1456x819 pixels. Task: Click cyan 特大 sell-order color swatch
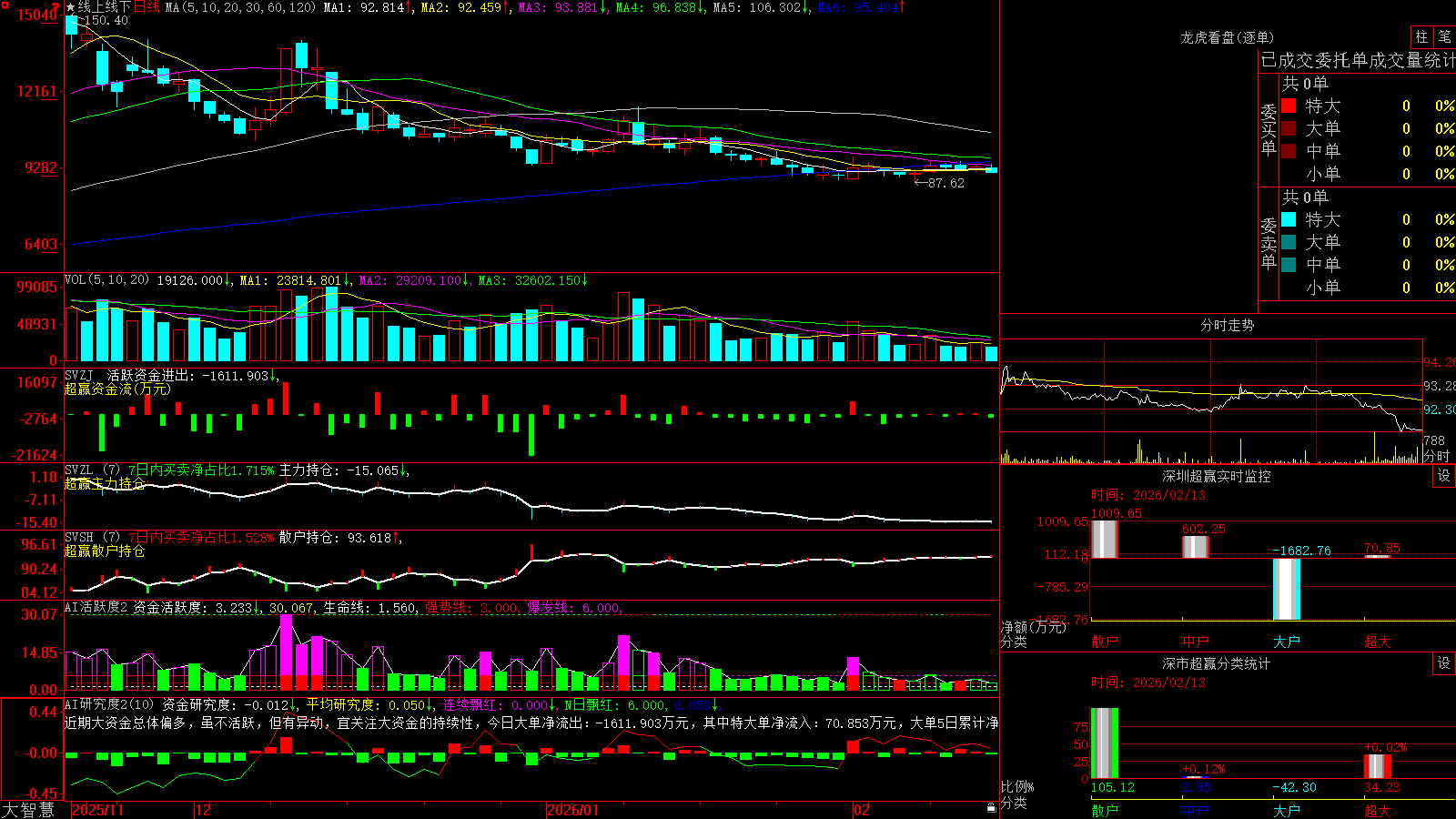point(1289,219)
